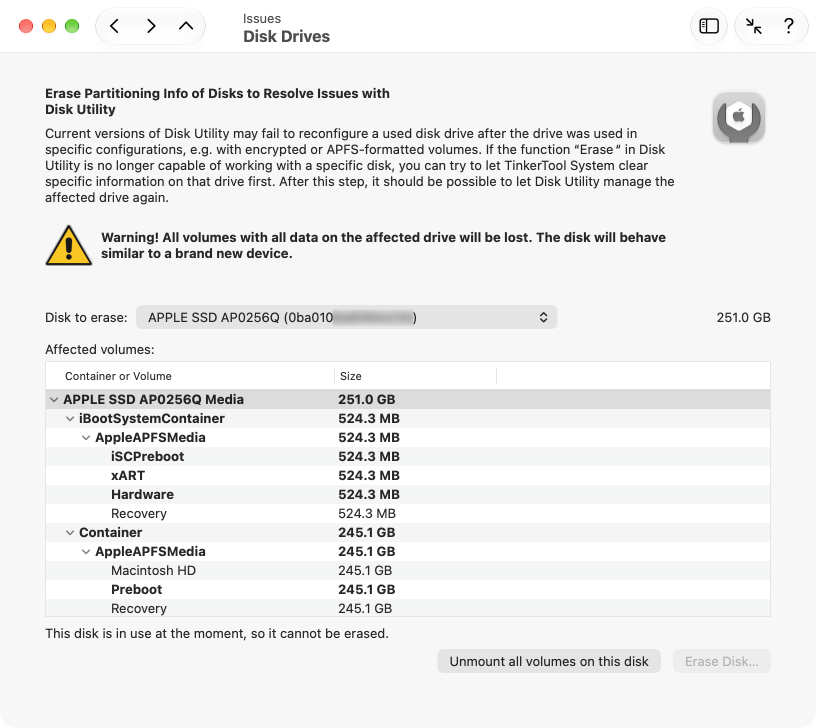Click the Disk Drives window title
816x728 pixels.
pos(286,36)
